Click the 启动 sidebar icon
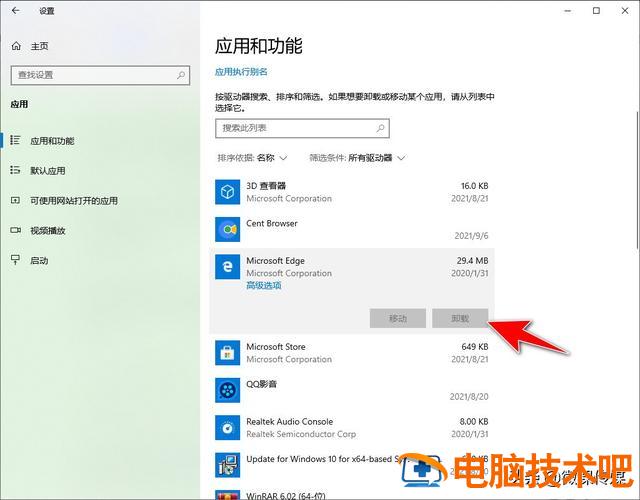The width and height of the screenshot is (640, 500). click(x=15, y=260)
